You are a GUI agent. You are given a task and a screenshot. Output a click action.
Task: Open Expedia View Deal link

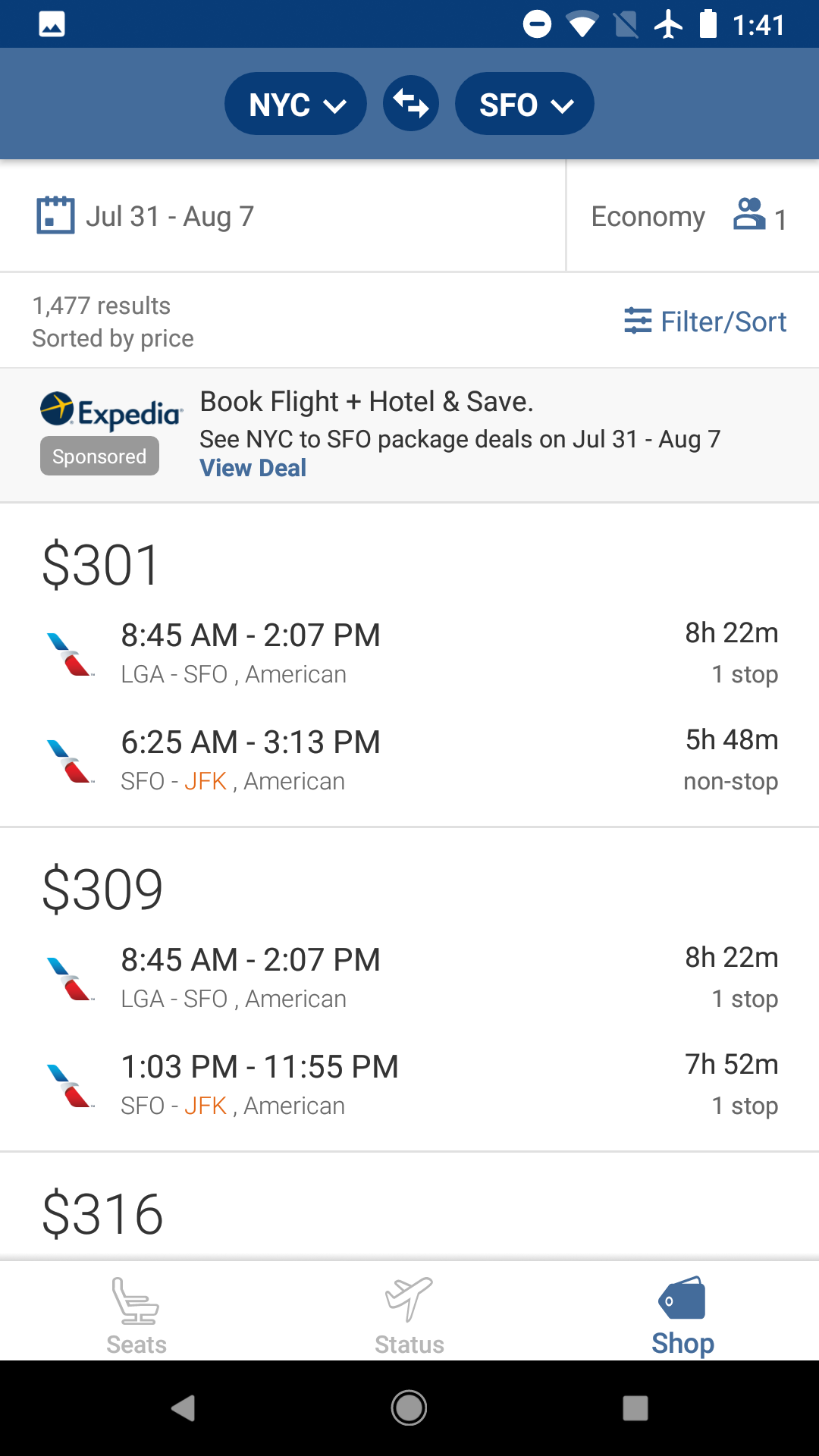[253, 468]
